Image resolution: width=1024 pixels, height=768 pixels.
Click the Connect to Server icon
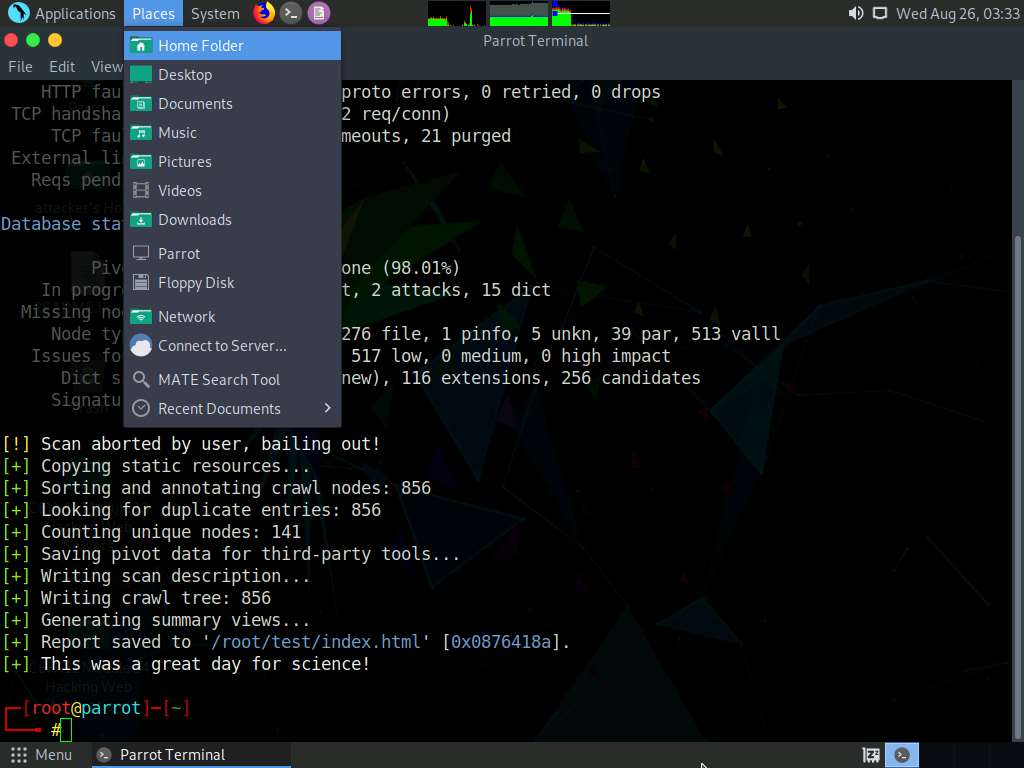[140, 345]
